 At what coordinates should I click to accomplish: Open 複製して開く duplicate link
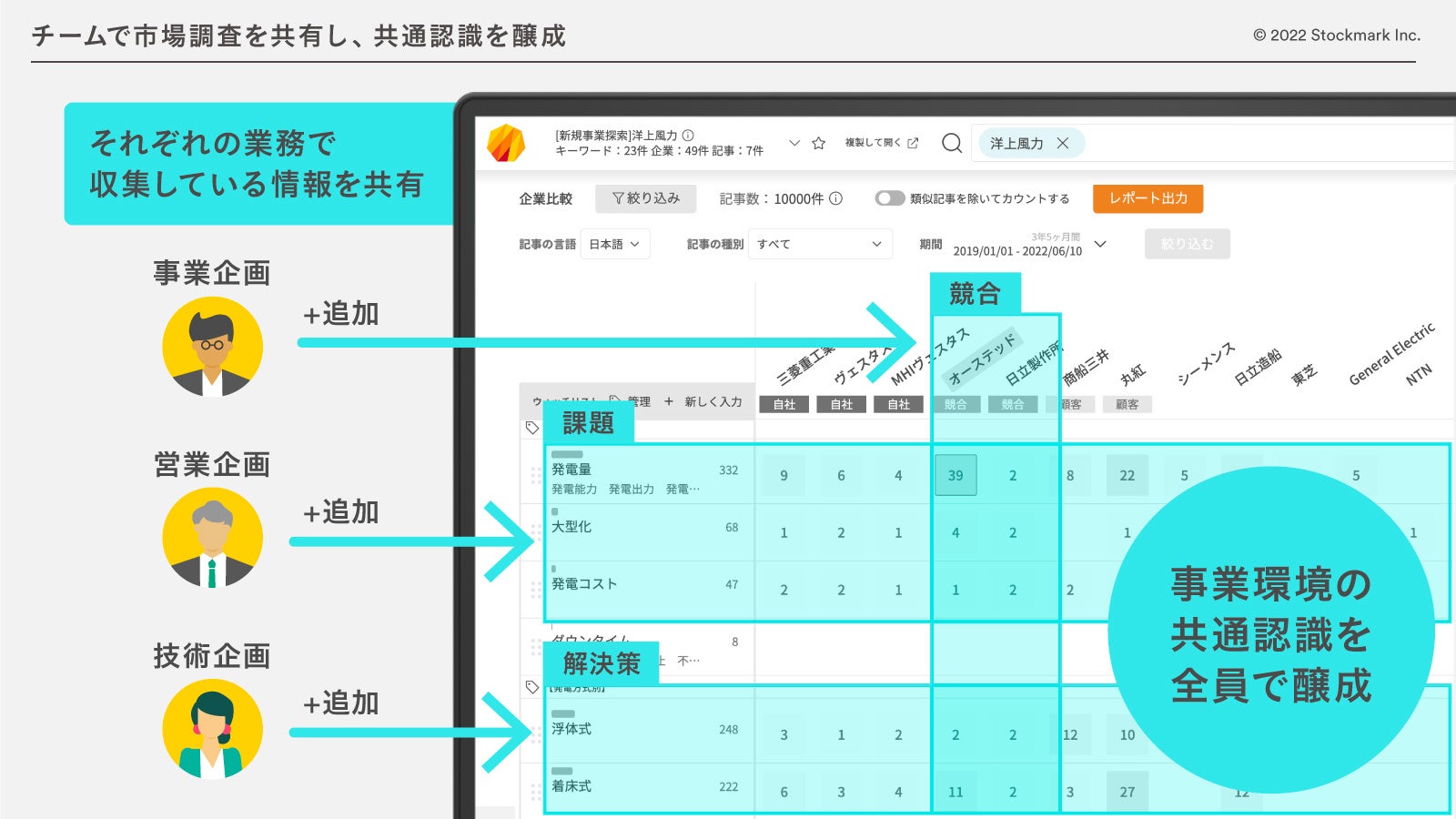click(882, 143)
